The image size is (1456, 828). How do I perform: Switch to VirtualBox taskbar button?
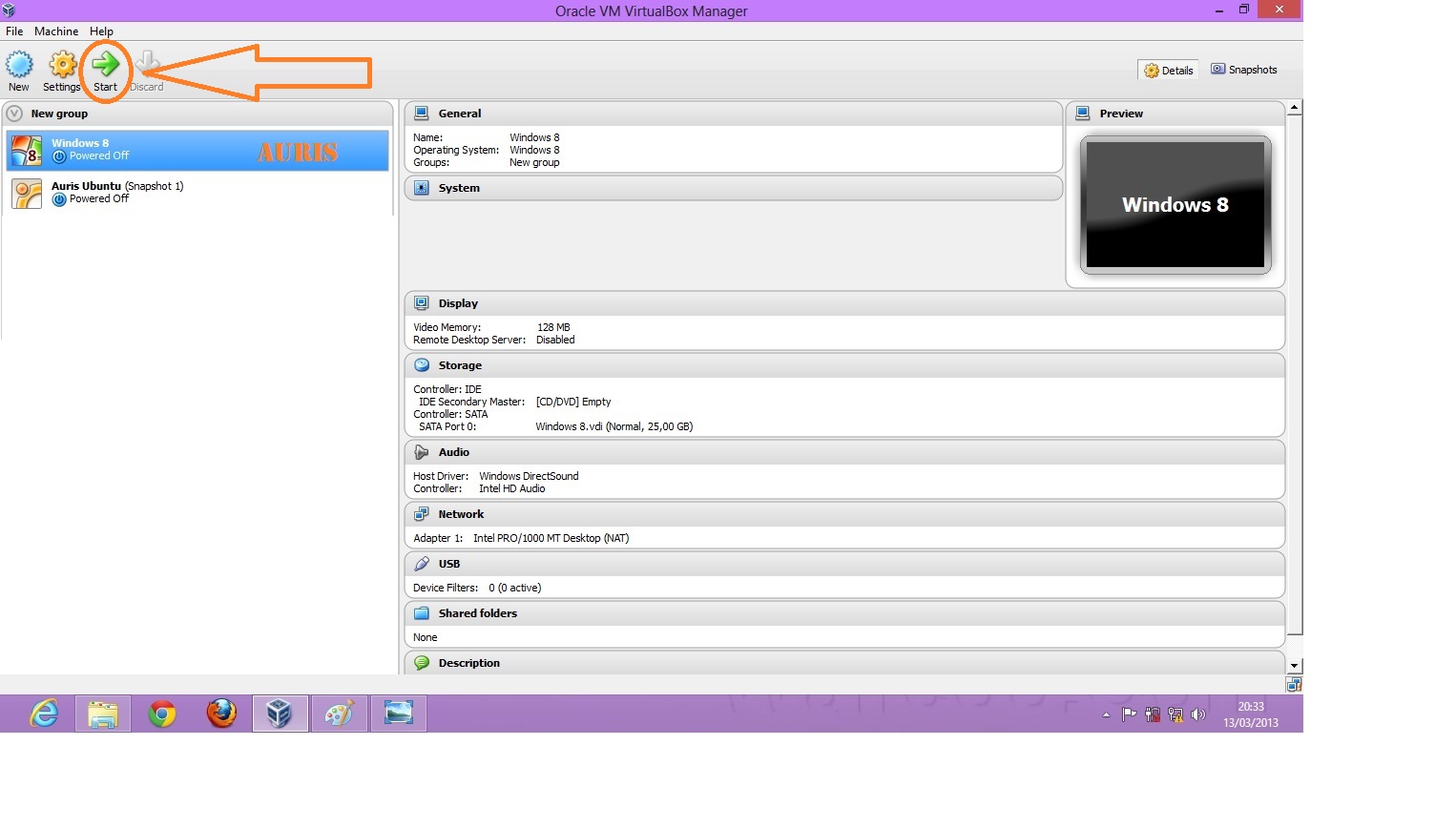coord(280,714)
